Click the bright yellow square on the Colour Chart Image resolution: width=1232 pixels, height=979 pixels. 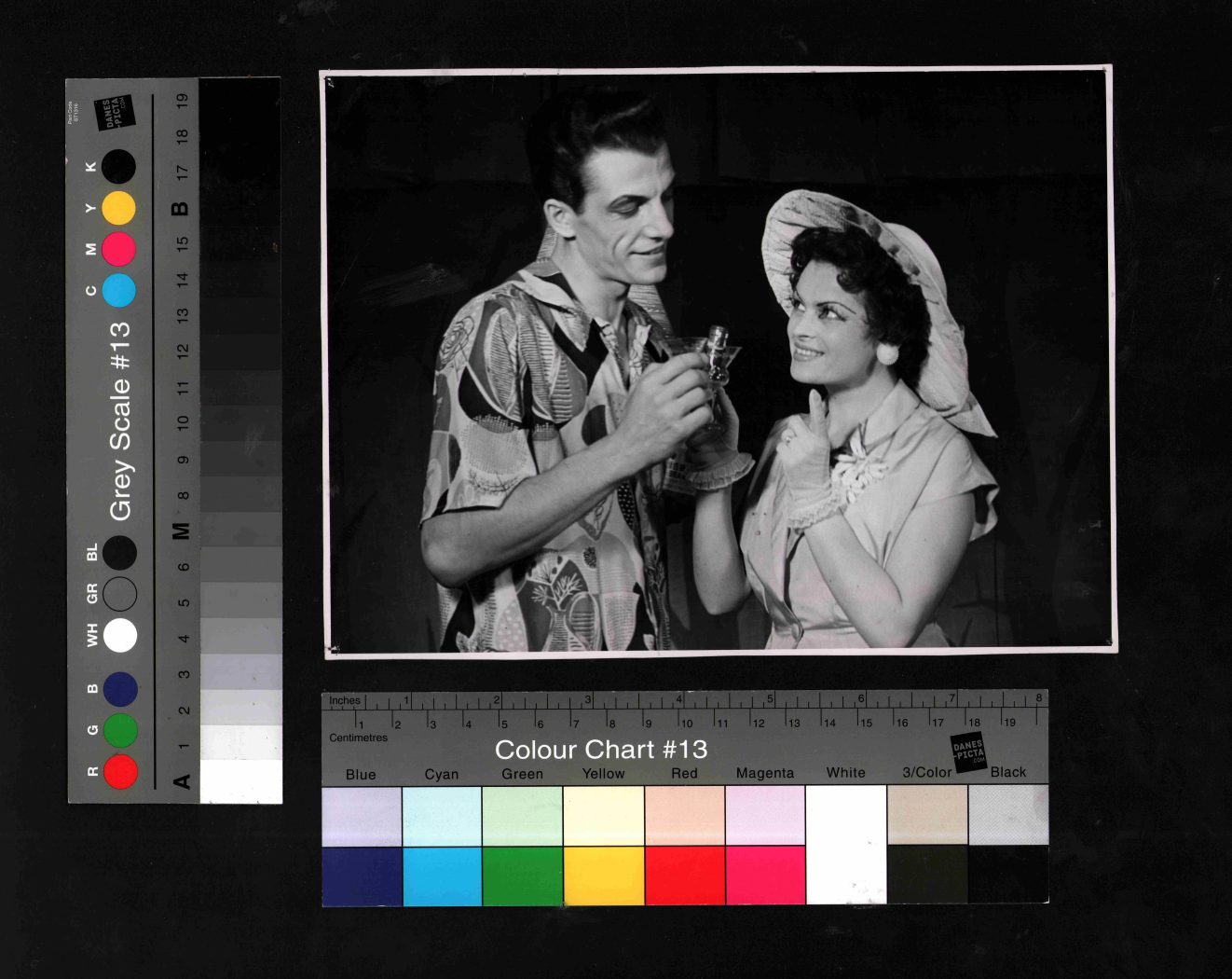603,875
